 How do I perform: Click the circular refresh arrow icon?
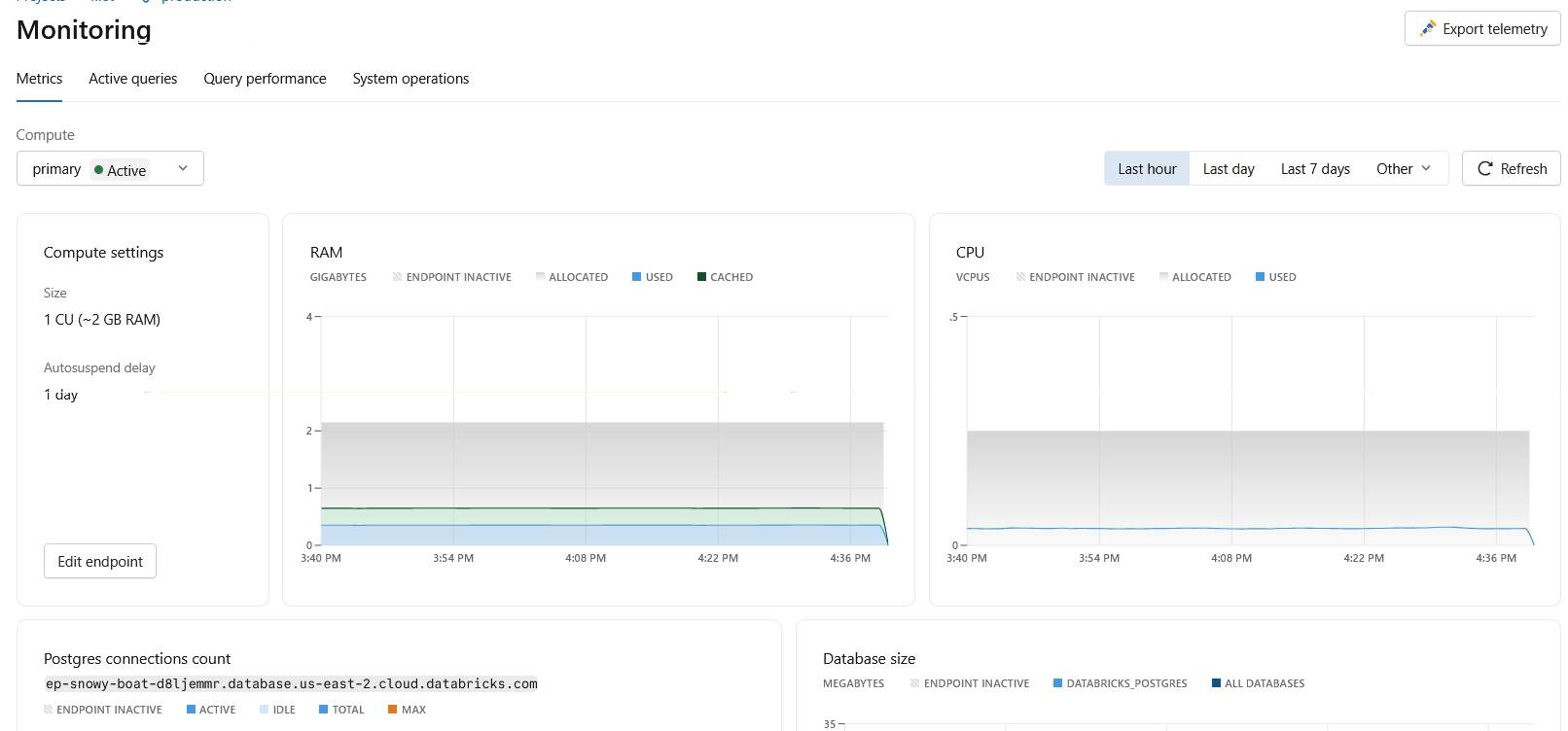tap(1484, 168)
